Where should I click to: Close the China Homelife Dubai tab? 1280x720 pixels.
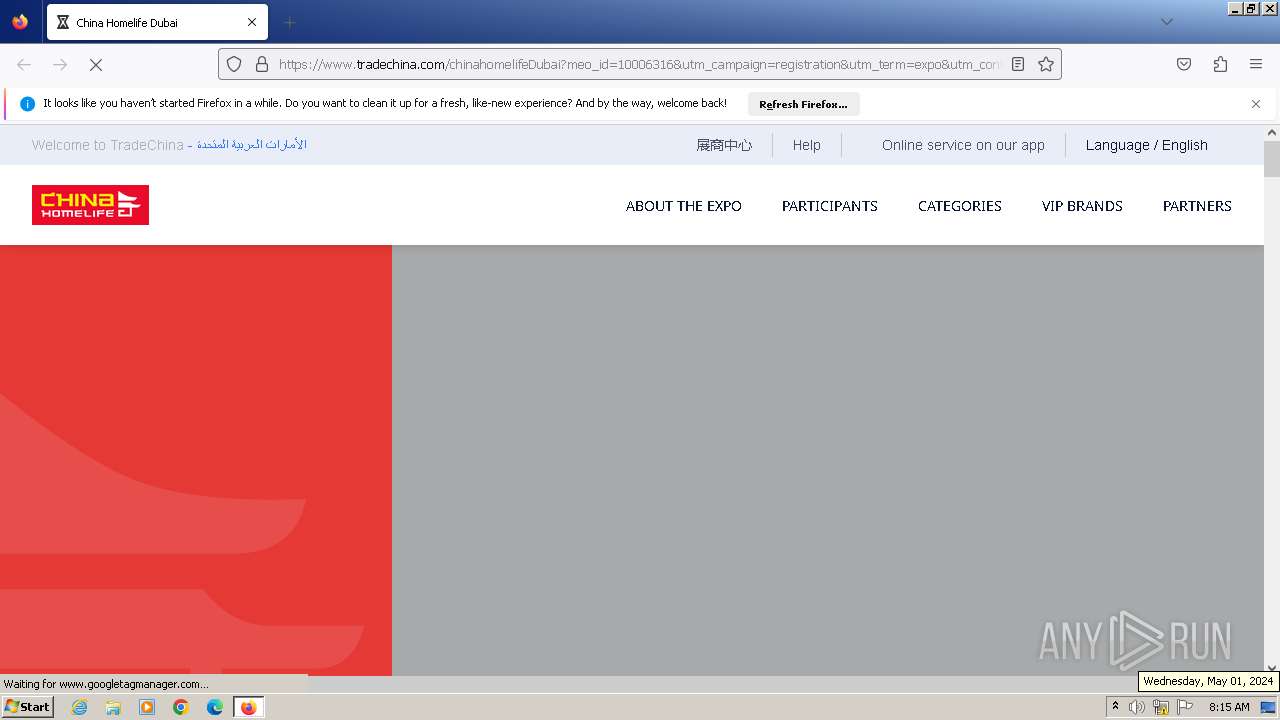point(252,22)
